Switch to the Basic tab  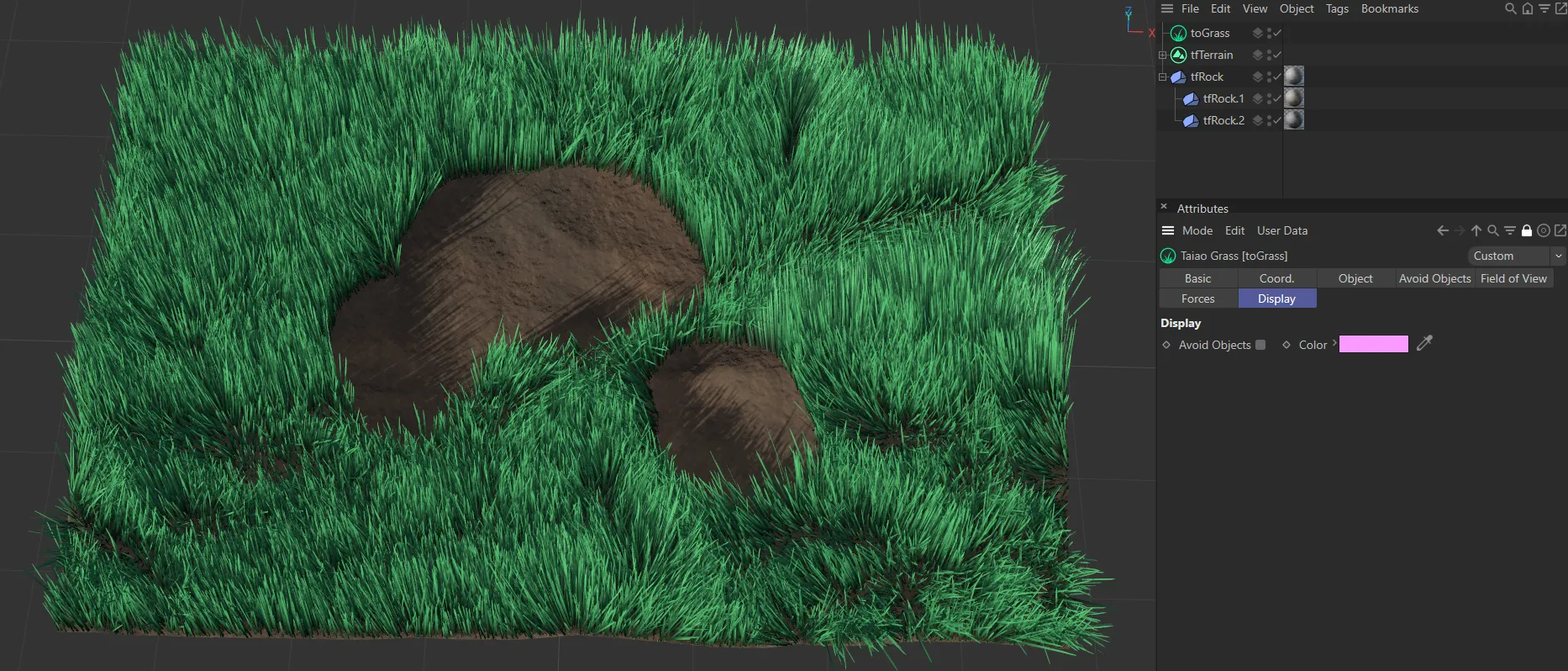1198,278
